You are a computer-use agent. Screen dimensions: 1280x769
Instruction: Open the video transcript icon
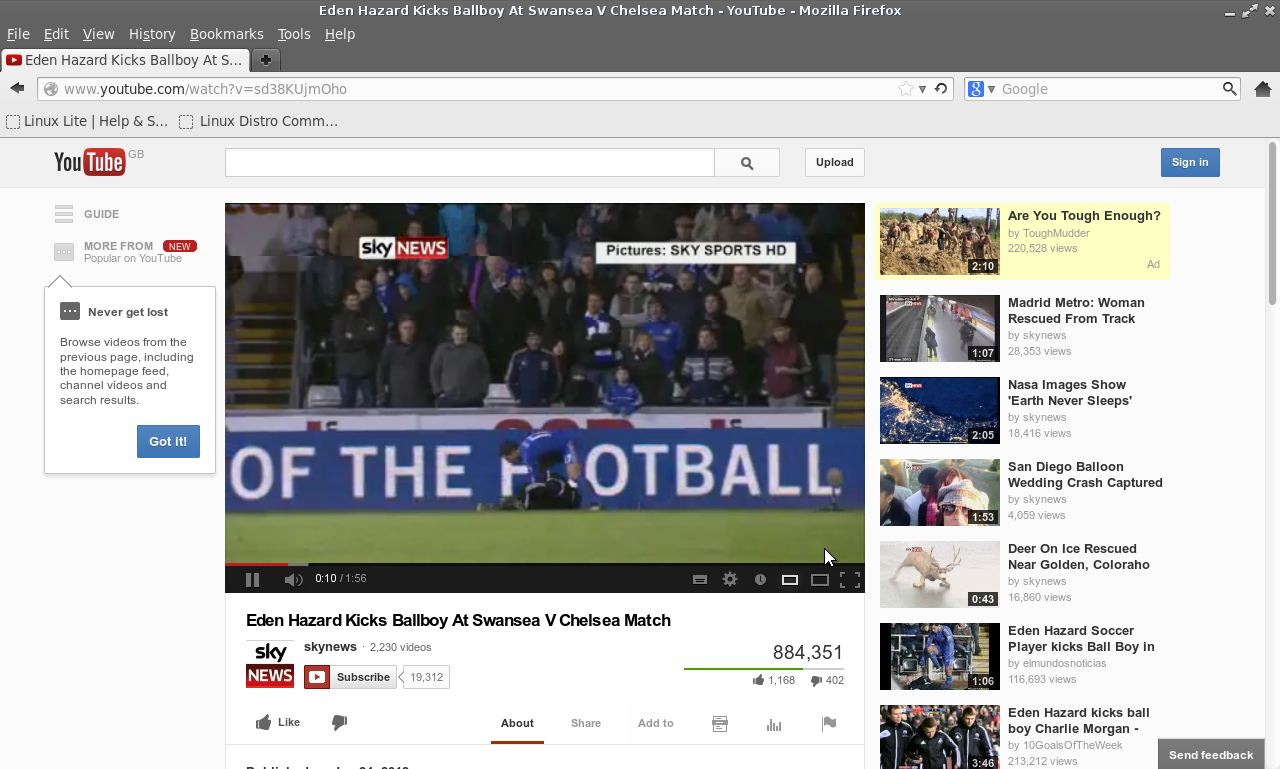720,724
